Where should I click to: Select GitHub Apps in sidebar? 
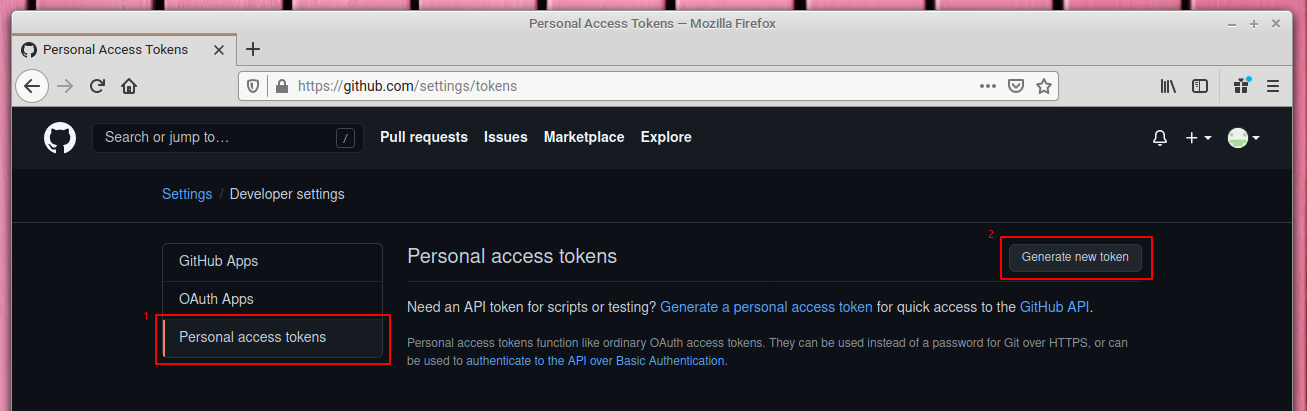pos(272,261)
